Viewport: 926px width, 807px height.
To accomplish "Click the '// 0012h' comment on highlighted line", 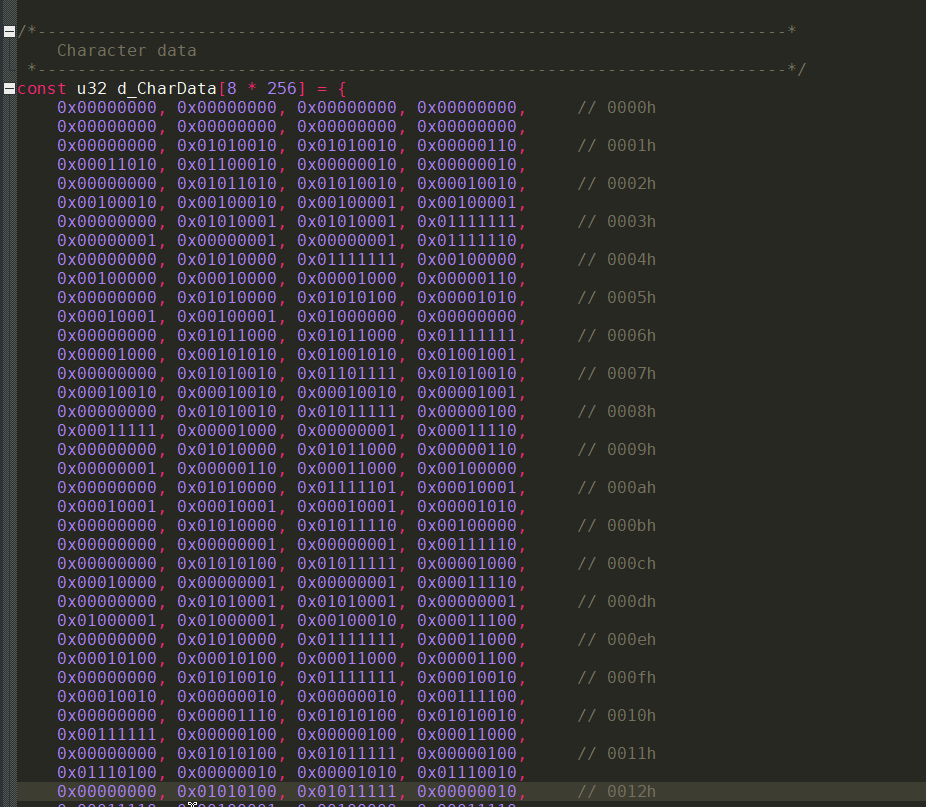I will click(x=617, y=792).
